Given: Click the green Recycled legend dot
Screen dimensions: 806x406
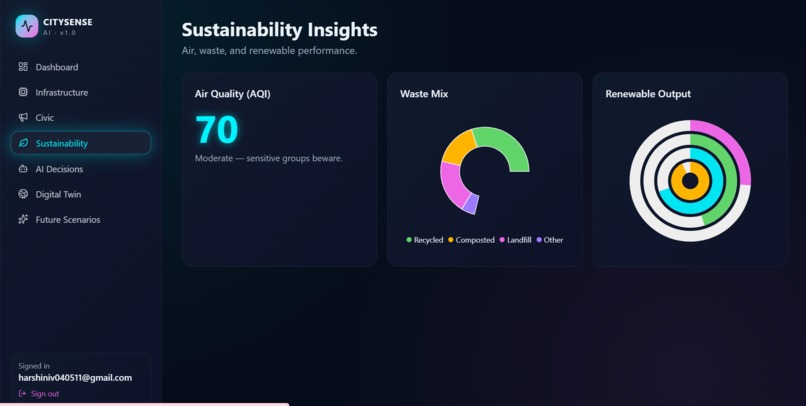Looking at the screenshot, I should coord(409,240).
